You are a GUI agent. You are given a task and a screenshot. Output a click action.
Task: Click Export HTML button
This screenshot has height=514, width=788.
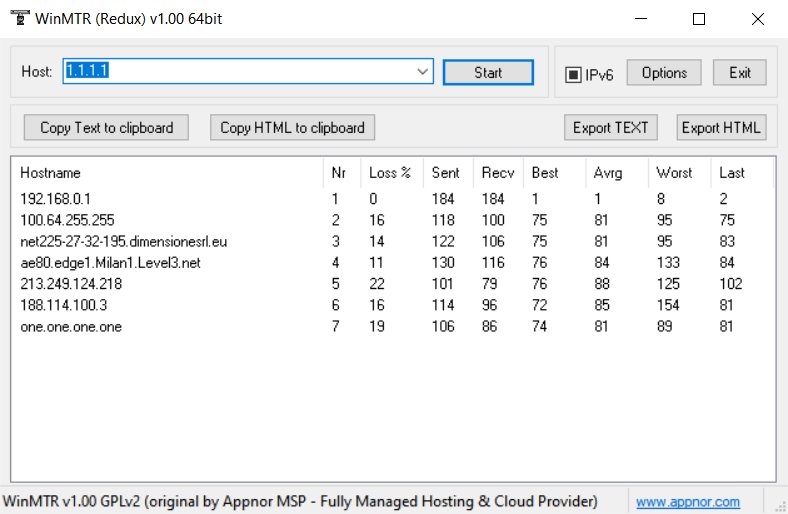(x=721, y=128)
